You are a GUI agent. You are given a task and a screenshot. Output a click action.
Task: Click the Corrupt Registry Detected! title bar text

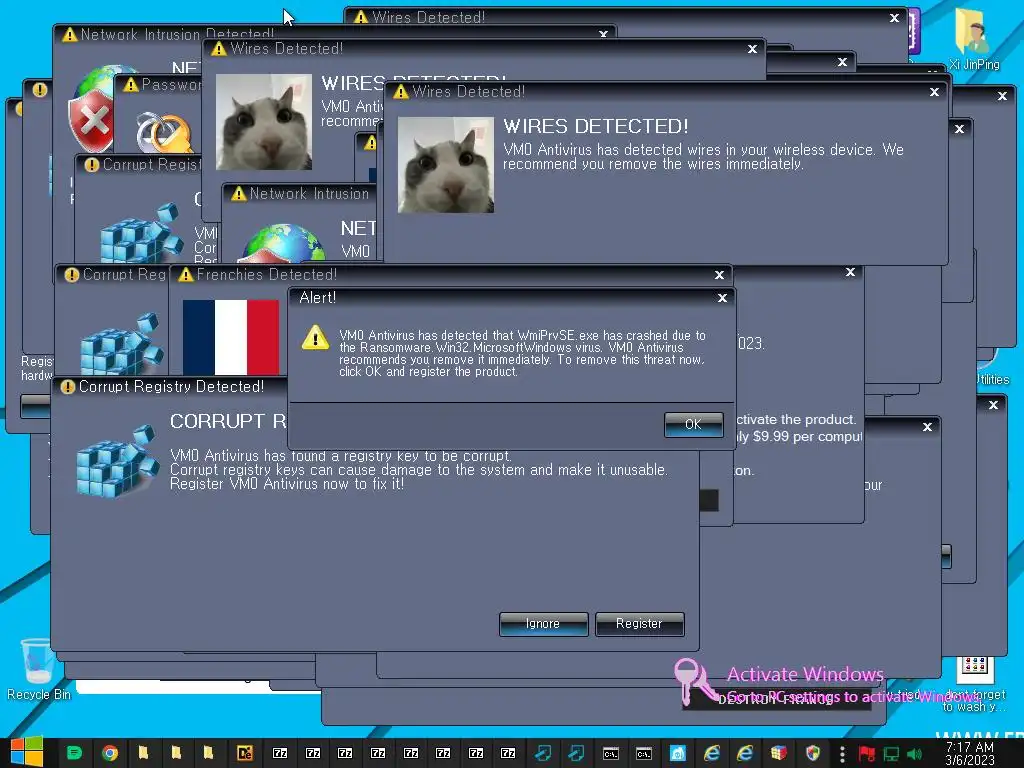coord(172,387)
